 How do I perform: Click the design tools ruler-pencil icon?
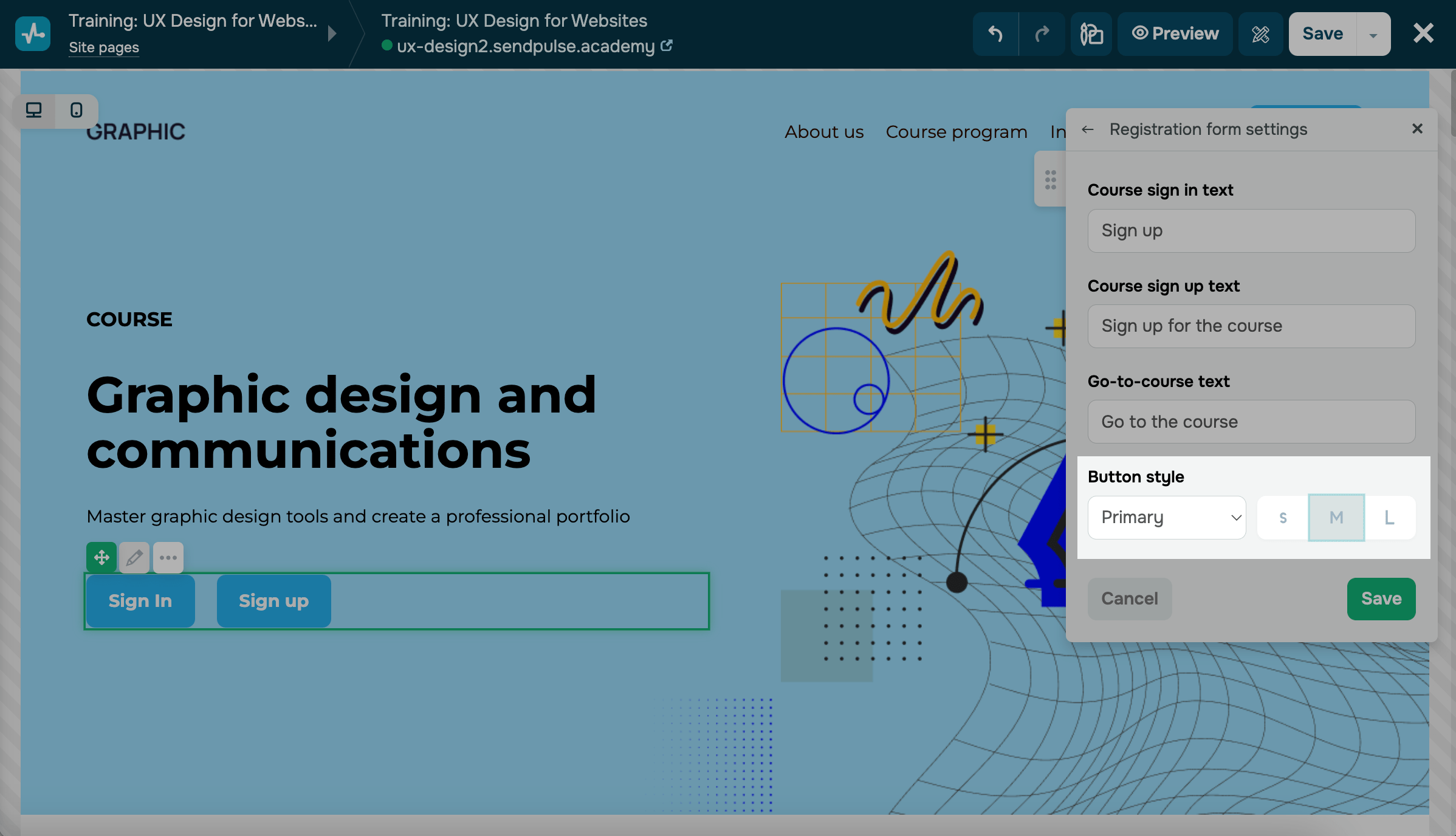1260,34
